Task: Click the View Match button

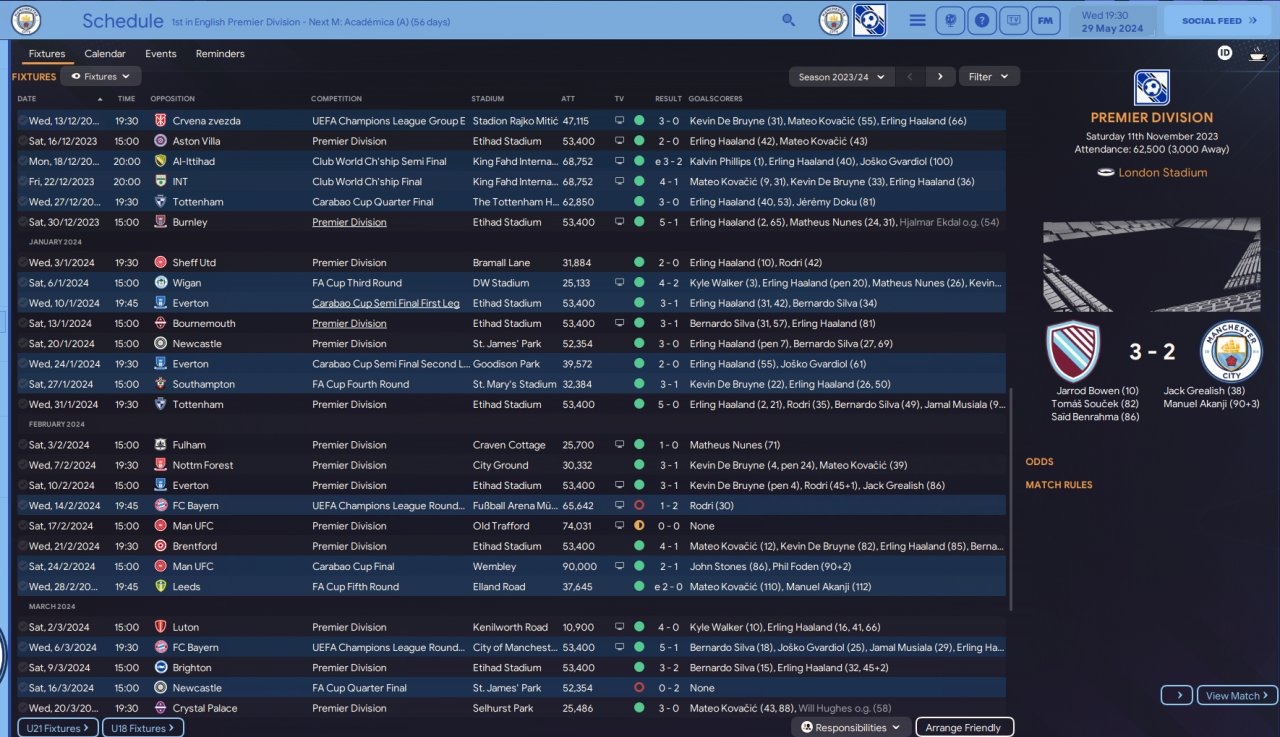Action: (1237, 695)
